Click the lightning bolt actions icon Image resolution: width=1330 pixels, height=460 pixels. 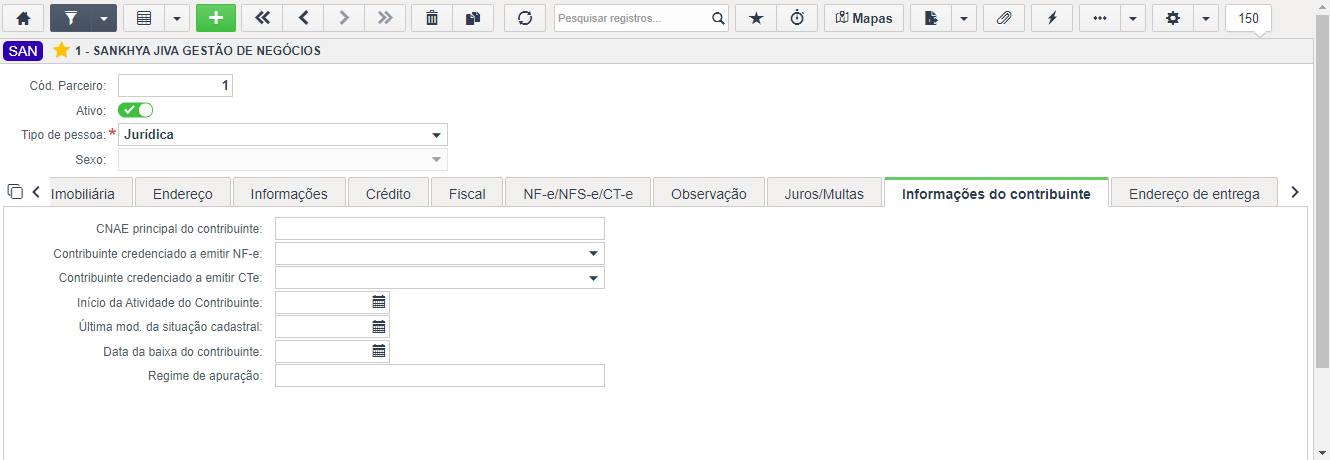tap(1052, 18)
